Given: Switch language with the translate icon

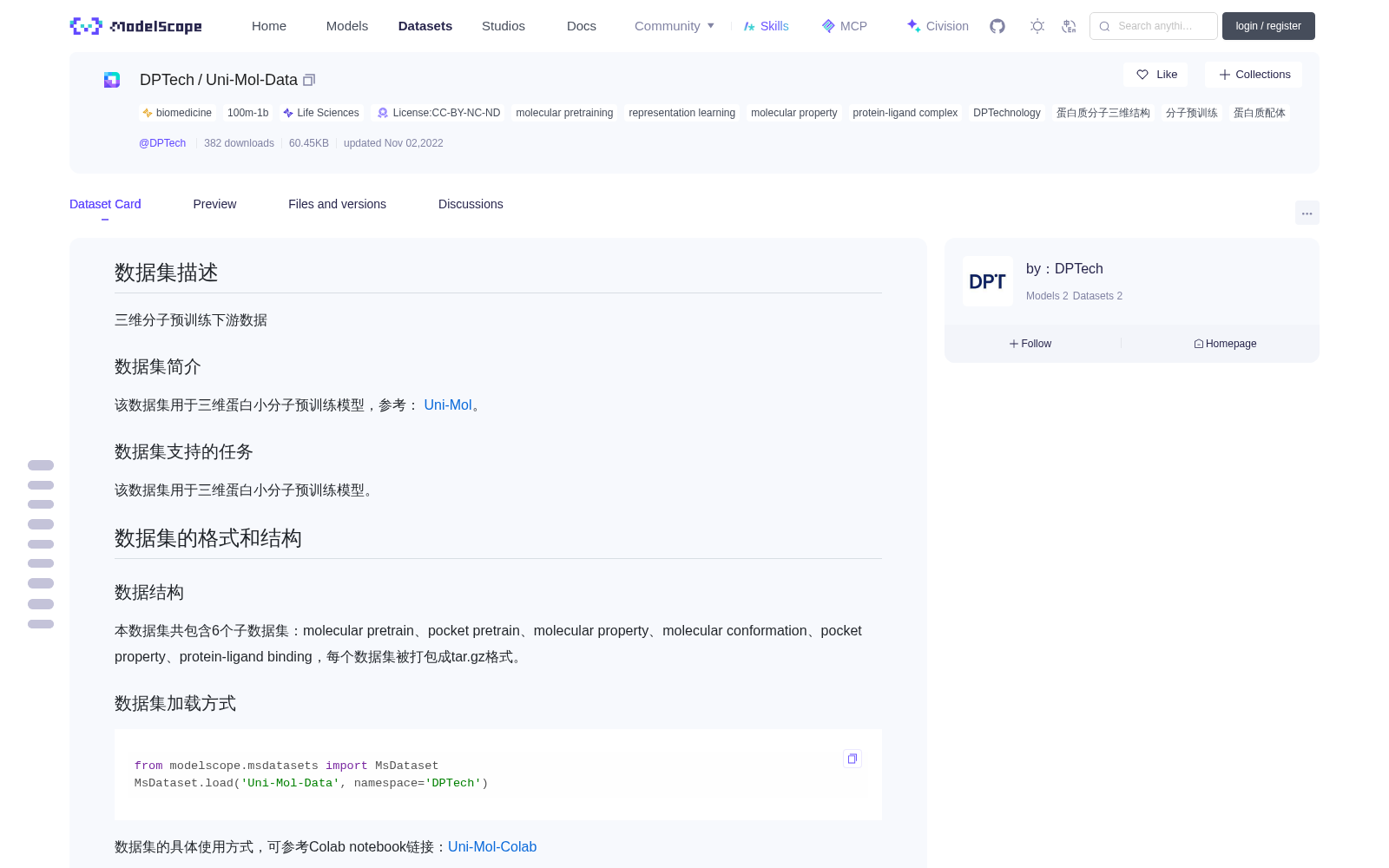Looking at the screenshot, I should click(1069, 26).
